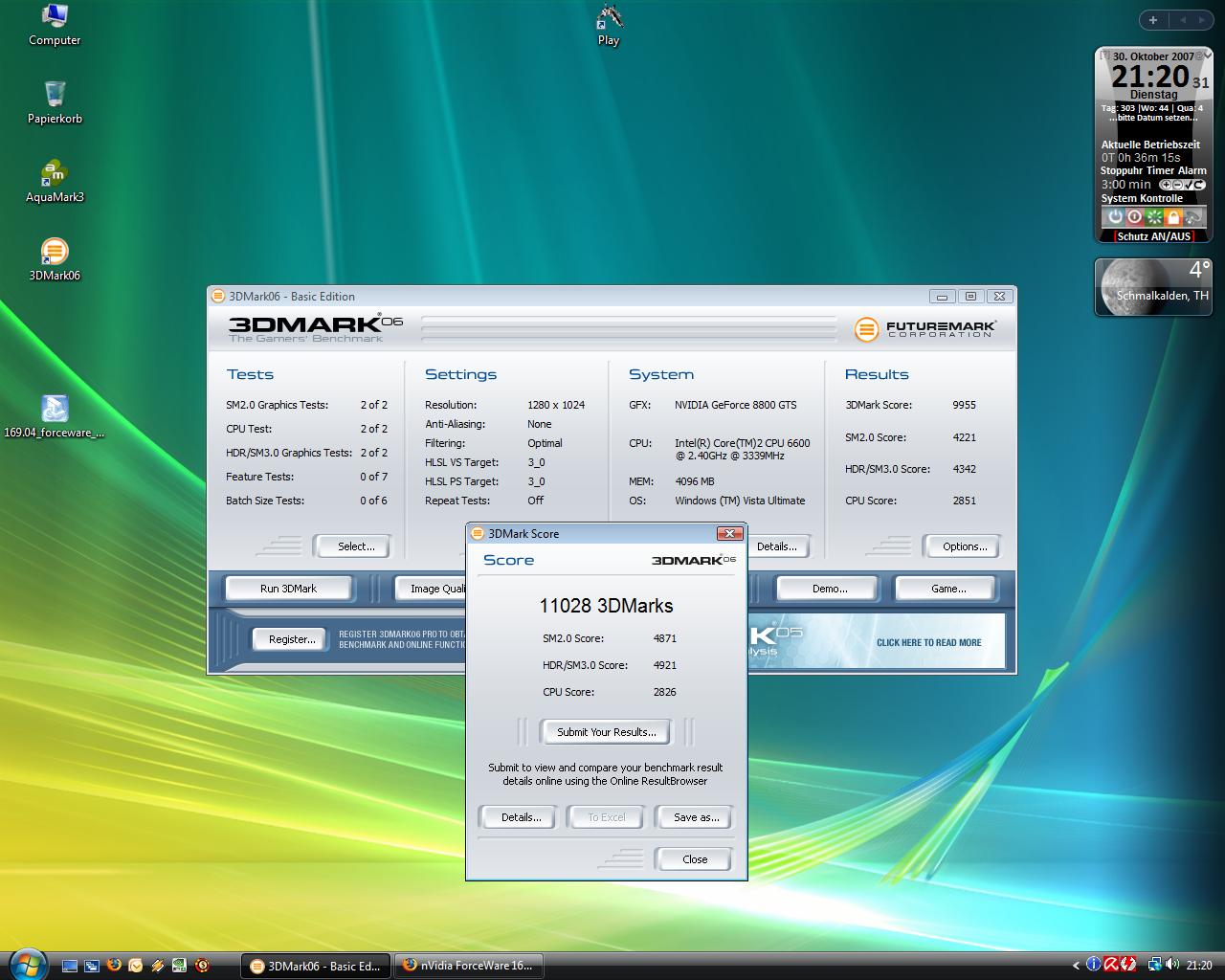Click the Switch between windows quick launch icon
This screenshot has width=1225, height=980.
coord(92,966)
